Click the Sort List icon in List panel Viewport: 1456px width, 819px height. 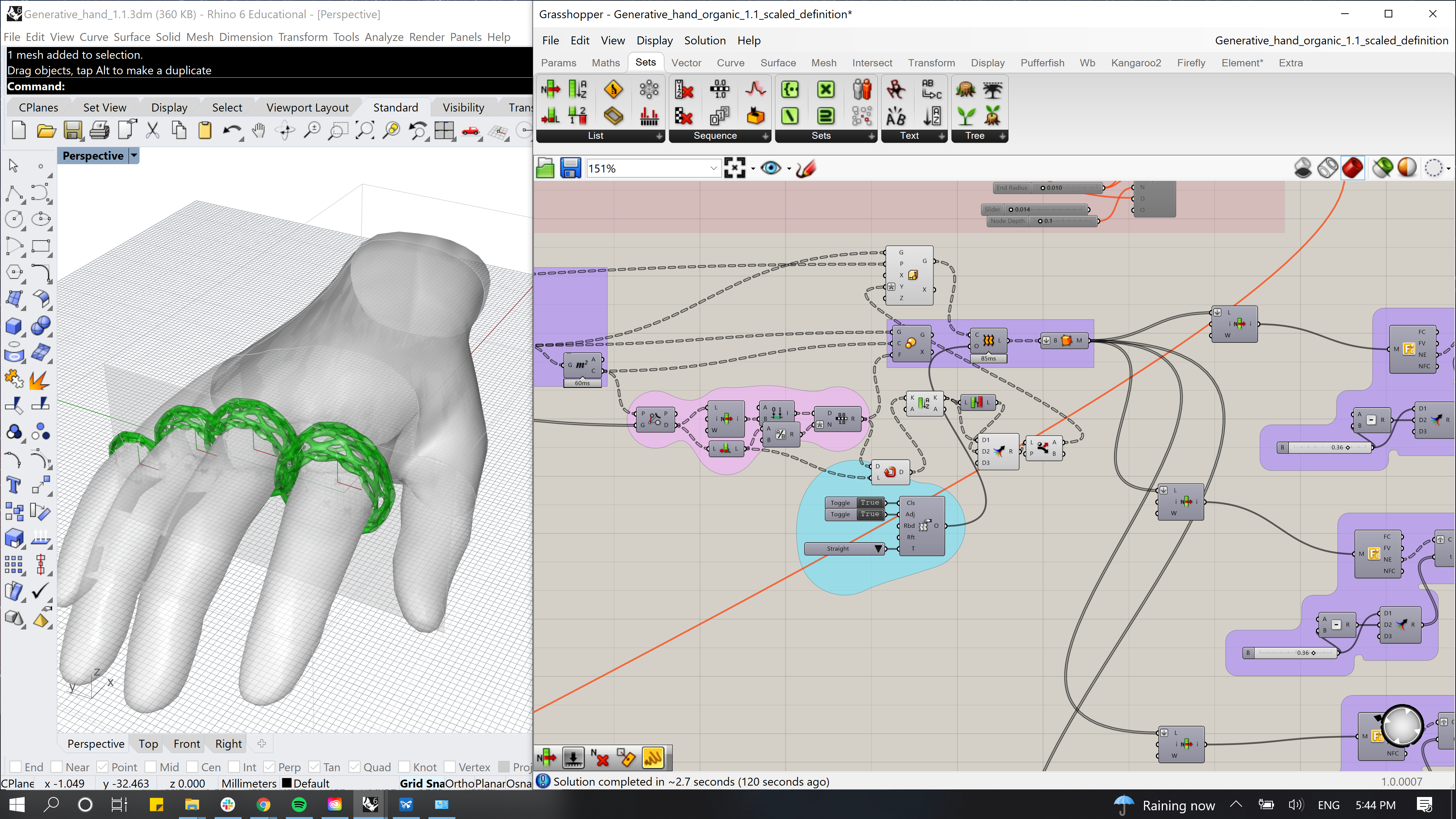[577, 89]
